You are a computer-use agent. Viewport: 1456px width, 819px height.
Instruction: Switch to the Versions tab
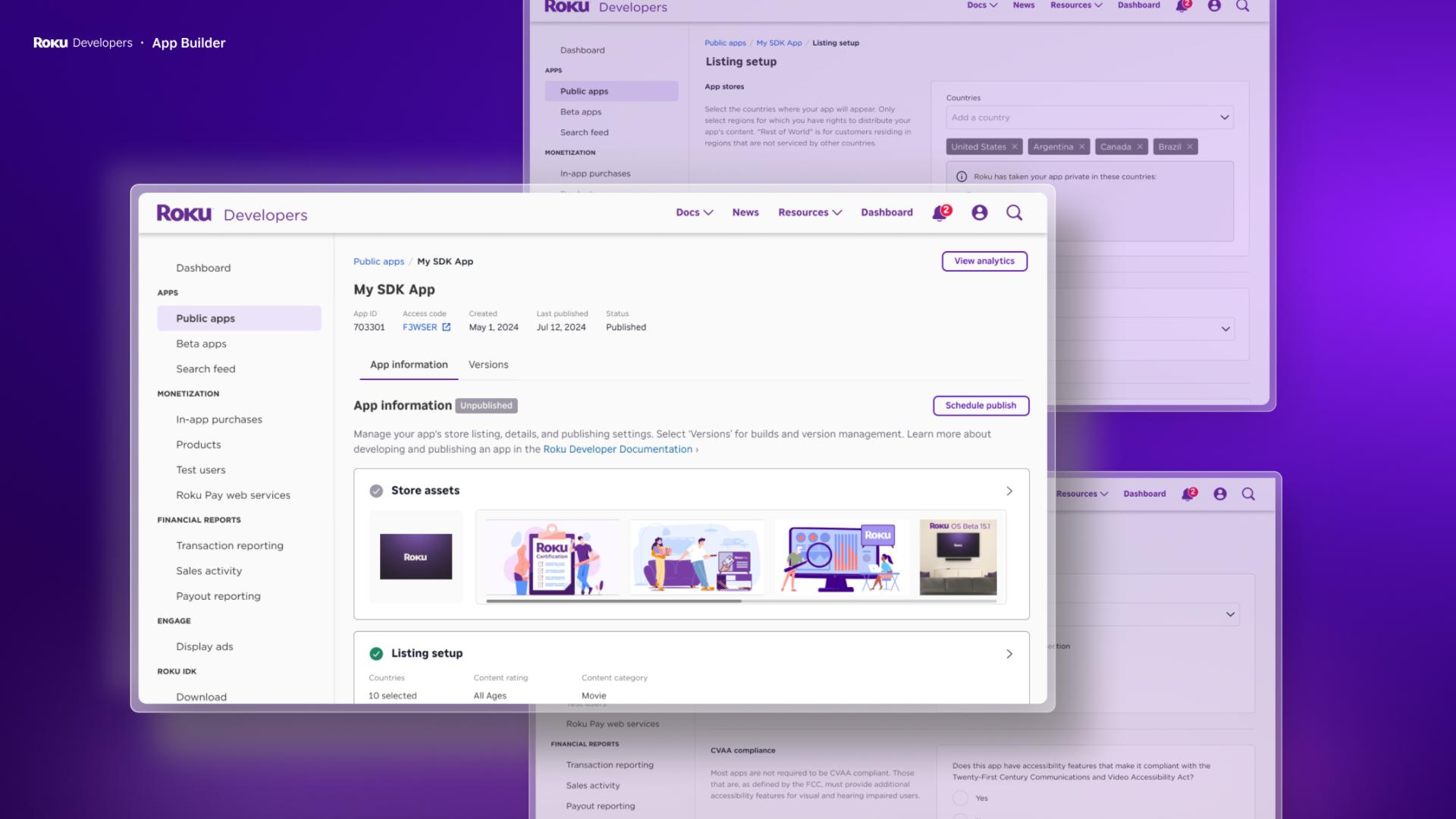click(x=488, y=365)
